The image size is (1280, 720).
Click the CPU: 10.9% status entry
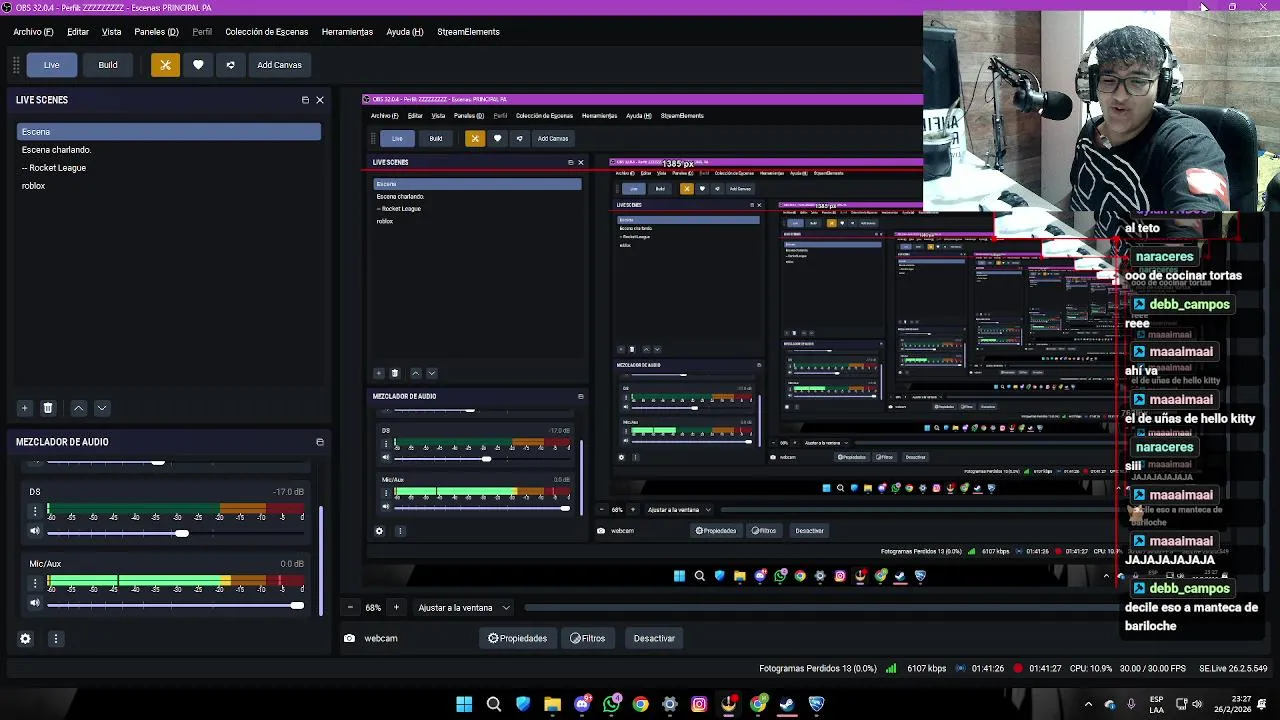click(1090, 669)
